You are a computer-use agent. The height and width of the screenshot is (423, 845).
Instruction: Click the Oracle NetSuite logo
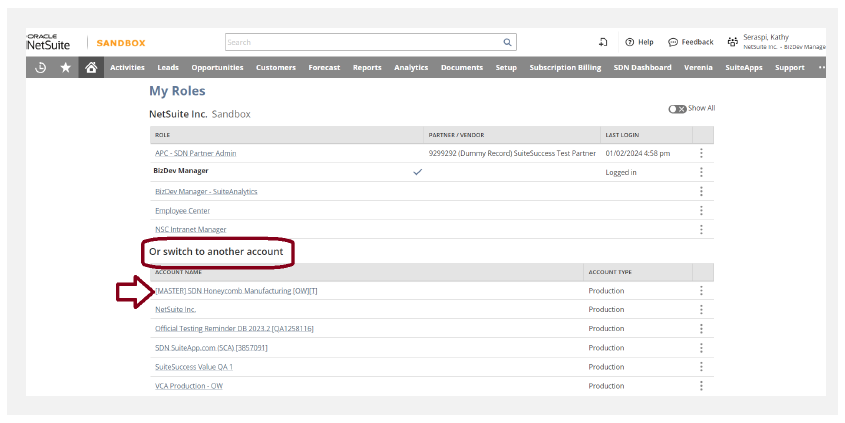48,43
